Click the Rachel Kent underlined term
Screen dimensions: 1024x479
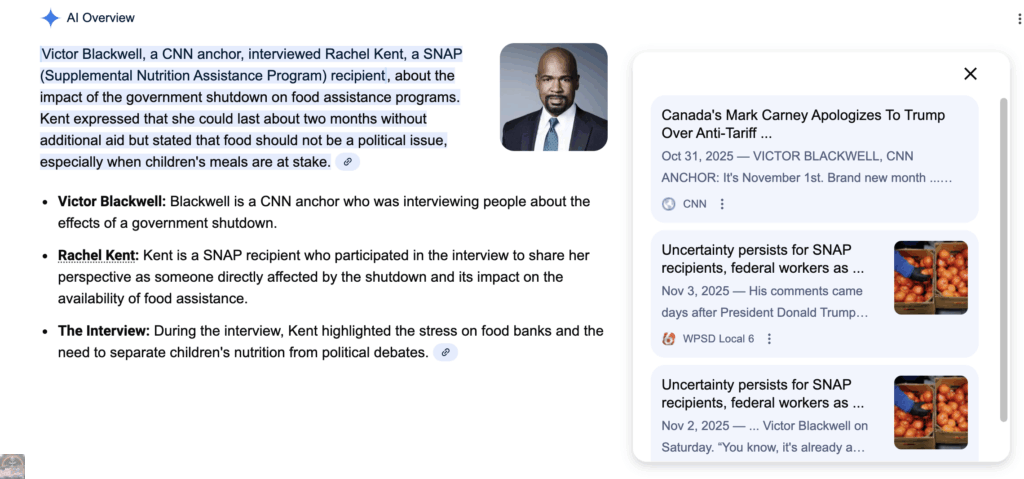pyautogui.click(x=98, y=255)
